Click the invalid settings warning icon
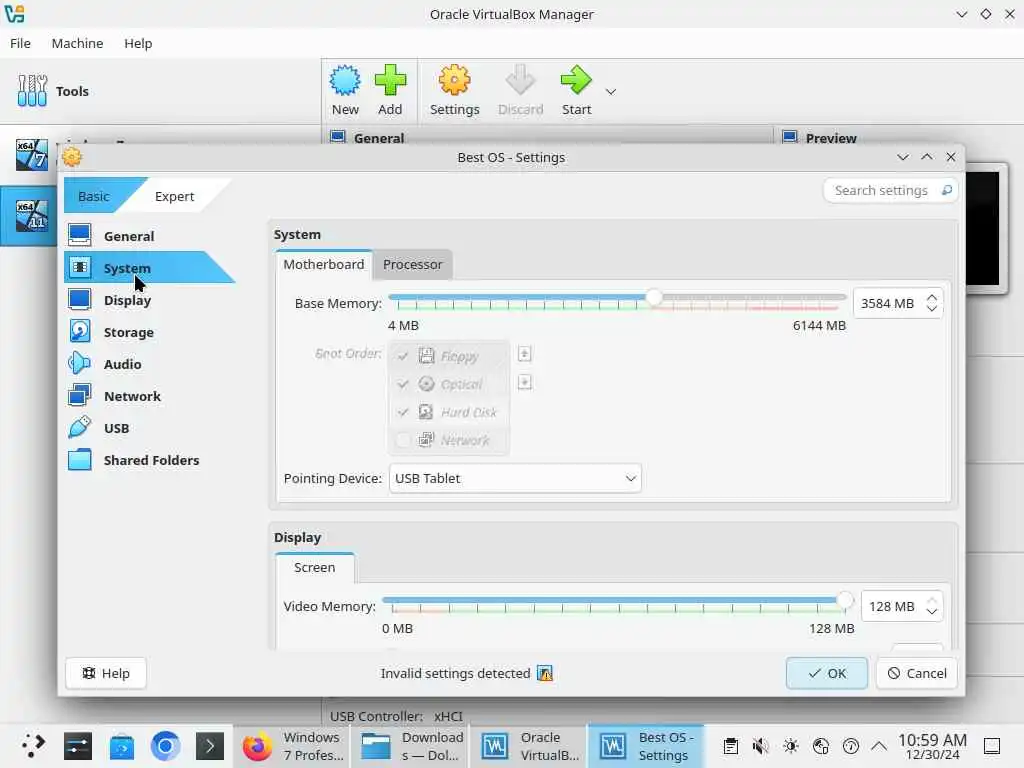 (x=545, y=673)
